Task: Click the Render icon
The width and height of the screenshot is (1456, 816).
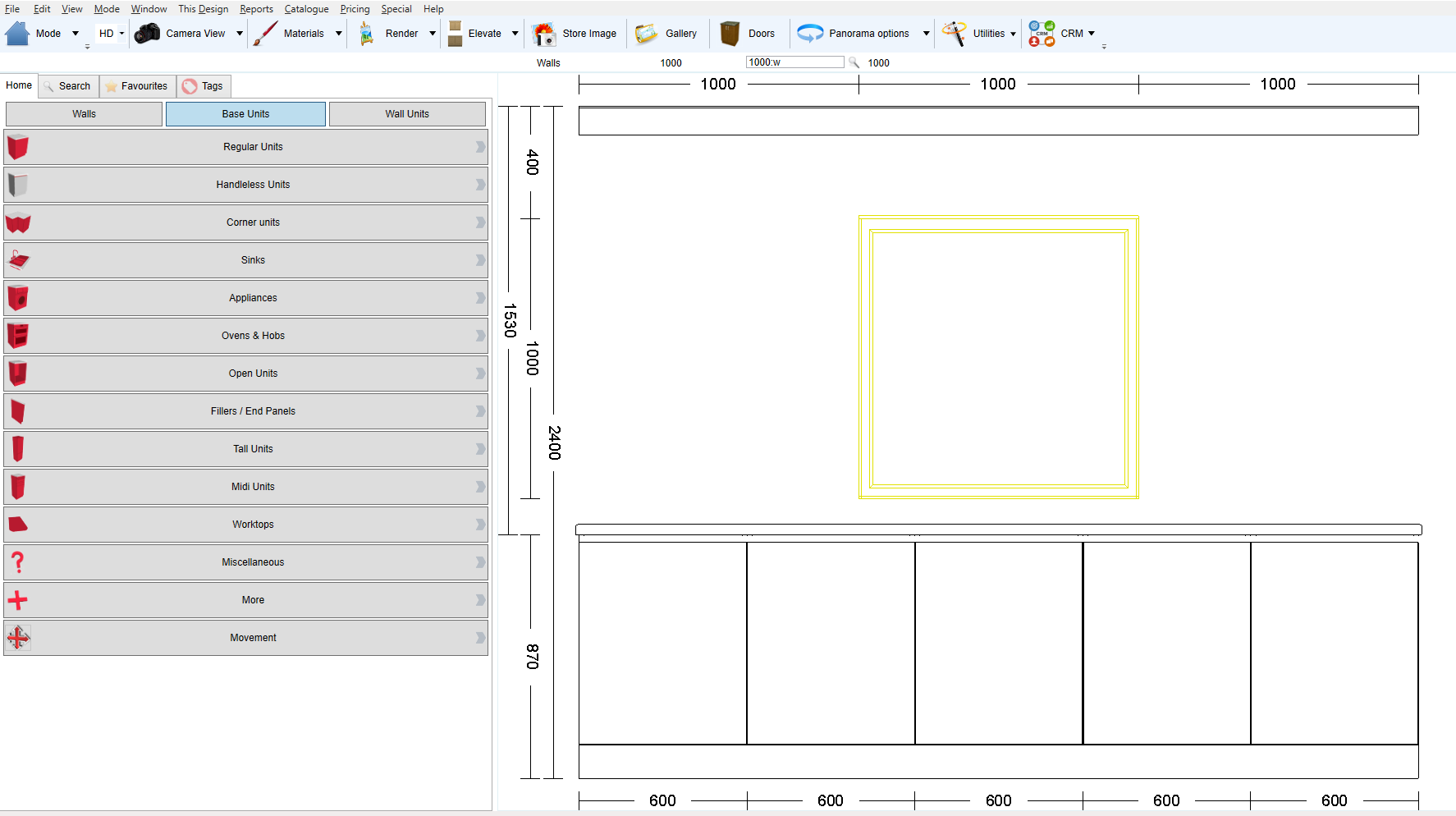Action: pyautogui.click(x=367, y=34)
